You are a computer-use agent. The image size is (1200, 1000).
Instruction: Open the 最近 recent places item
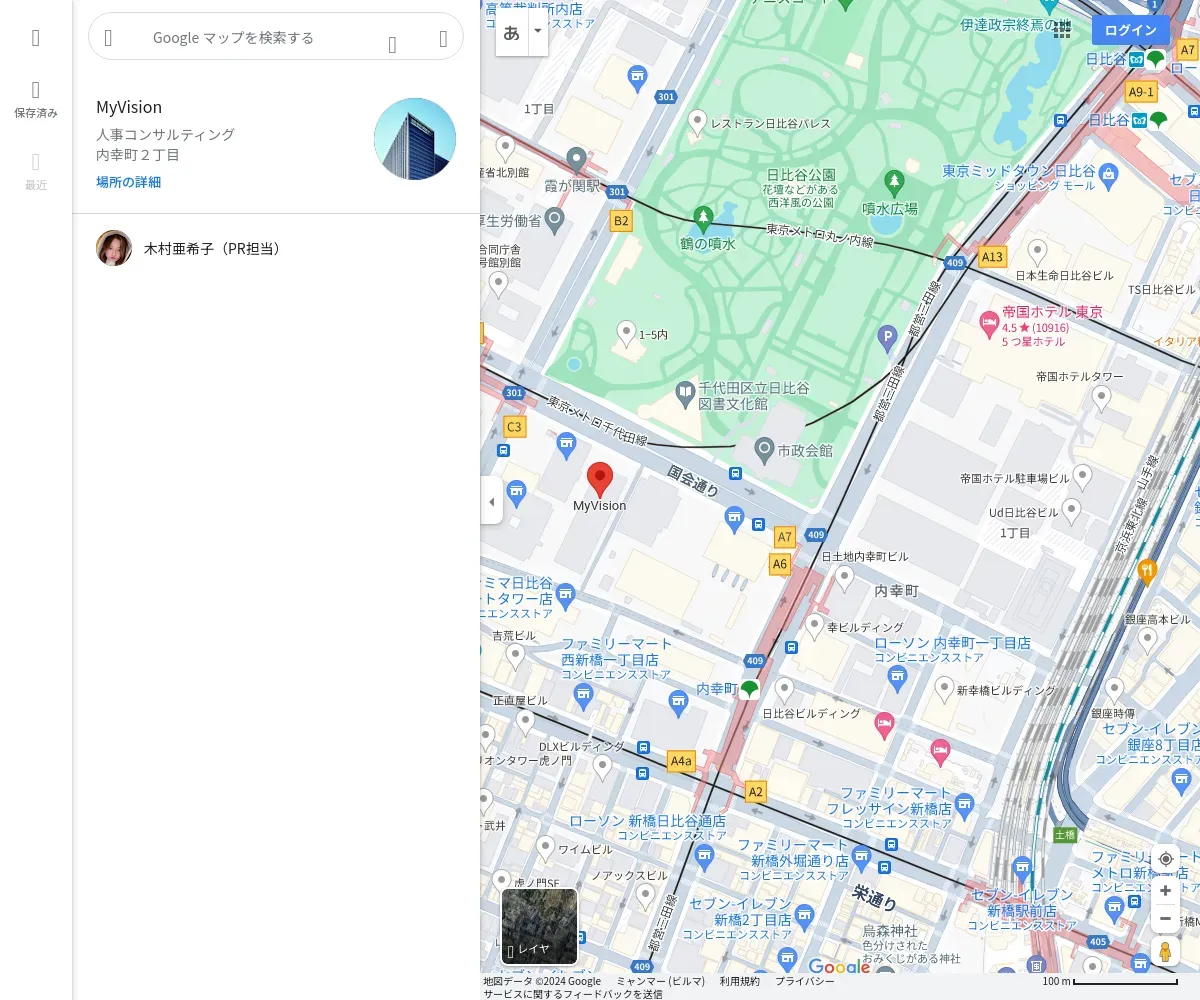(x=36, y=172)
